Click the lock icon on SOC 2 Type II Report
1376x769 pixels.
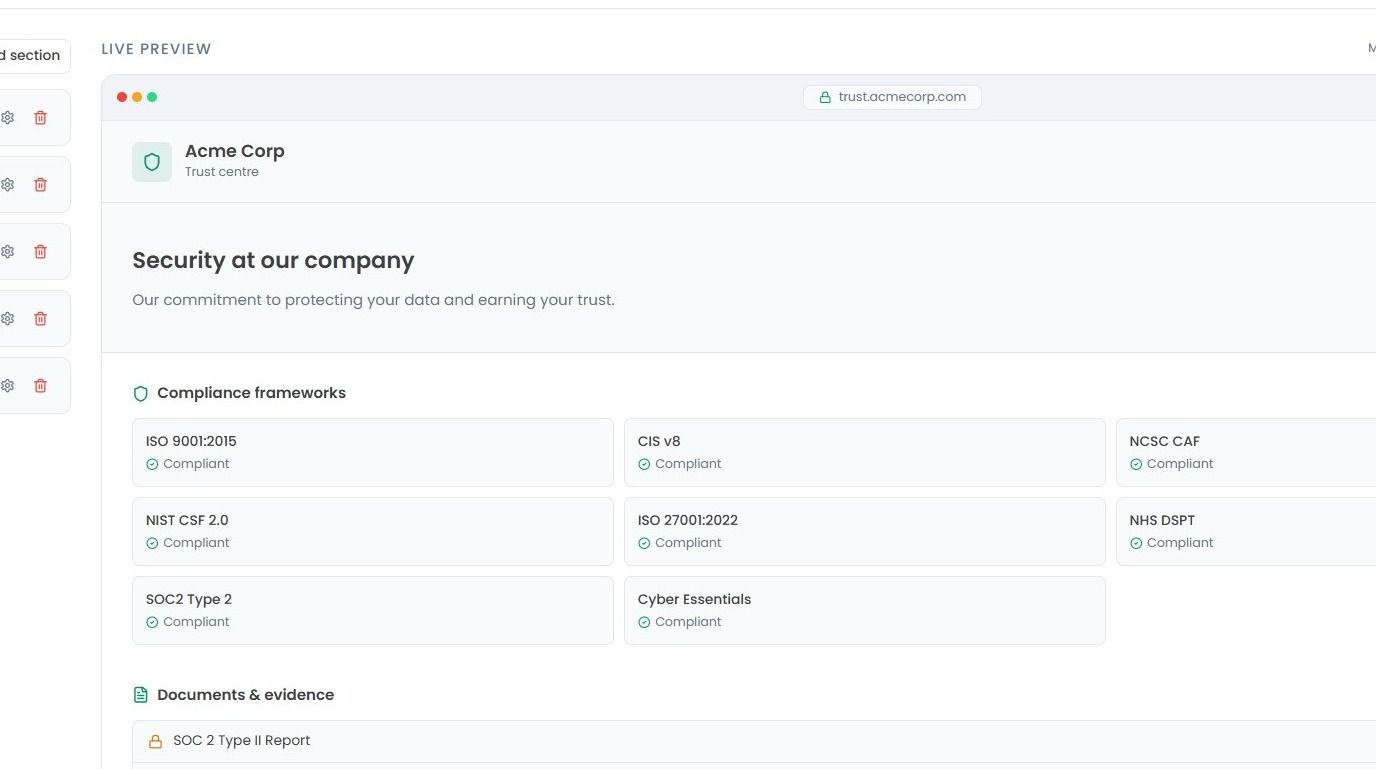click(x=155, y=742)
